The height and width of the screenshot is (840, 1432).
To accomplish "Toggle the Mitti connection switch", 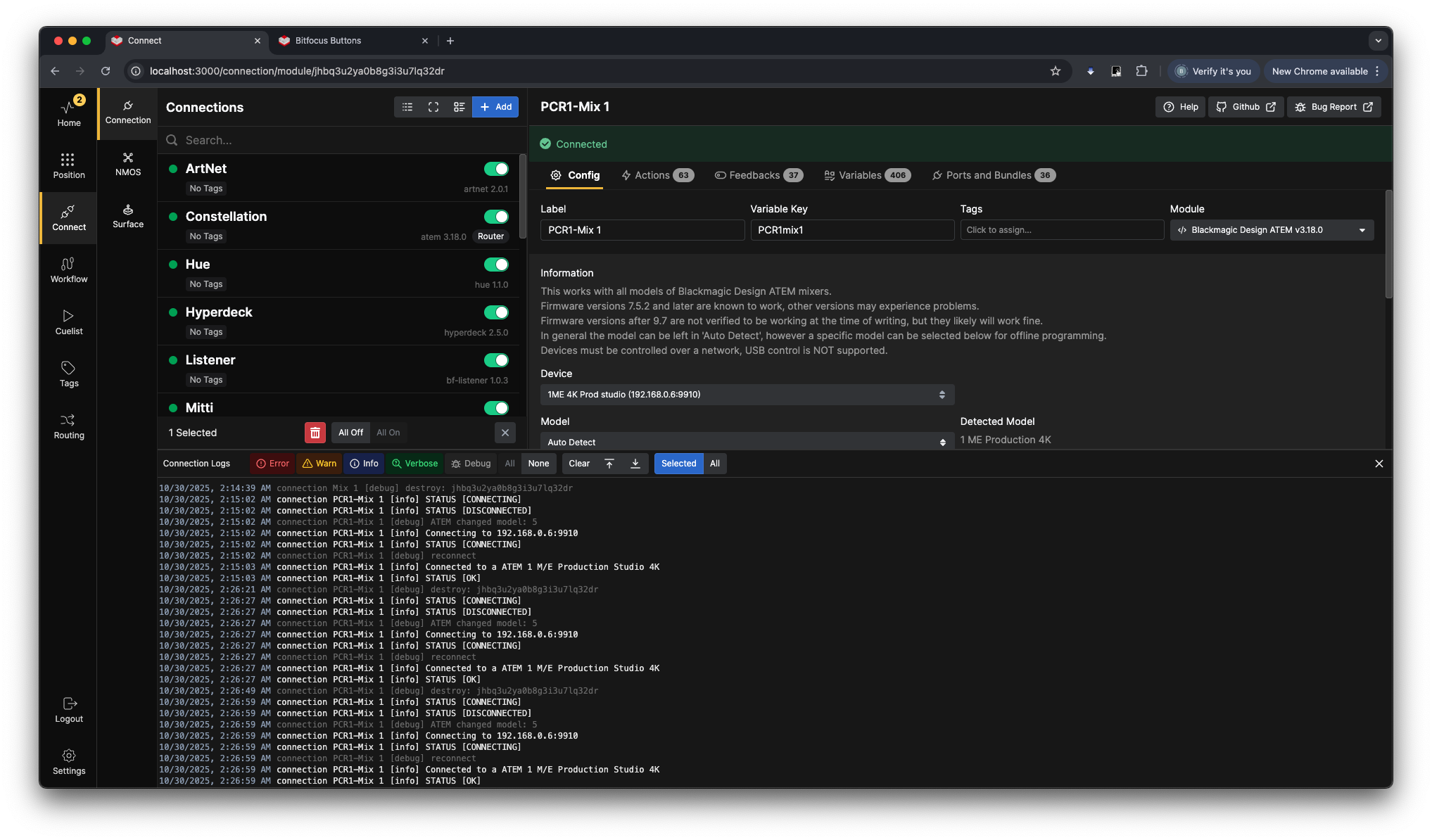I will 496,408.
